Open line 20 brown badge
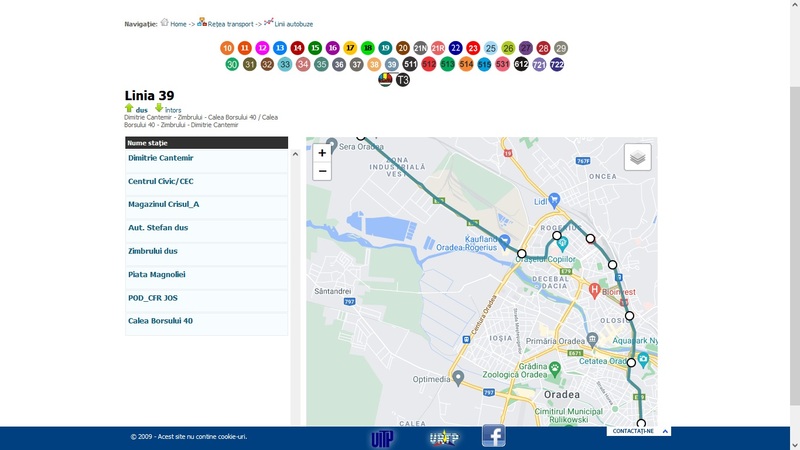The image size is (800, 450). [403, 48]
